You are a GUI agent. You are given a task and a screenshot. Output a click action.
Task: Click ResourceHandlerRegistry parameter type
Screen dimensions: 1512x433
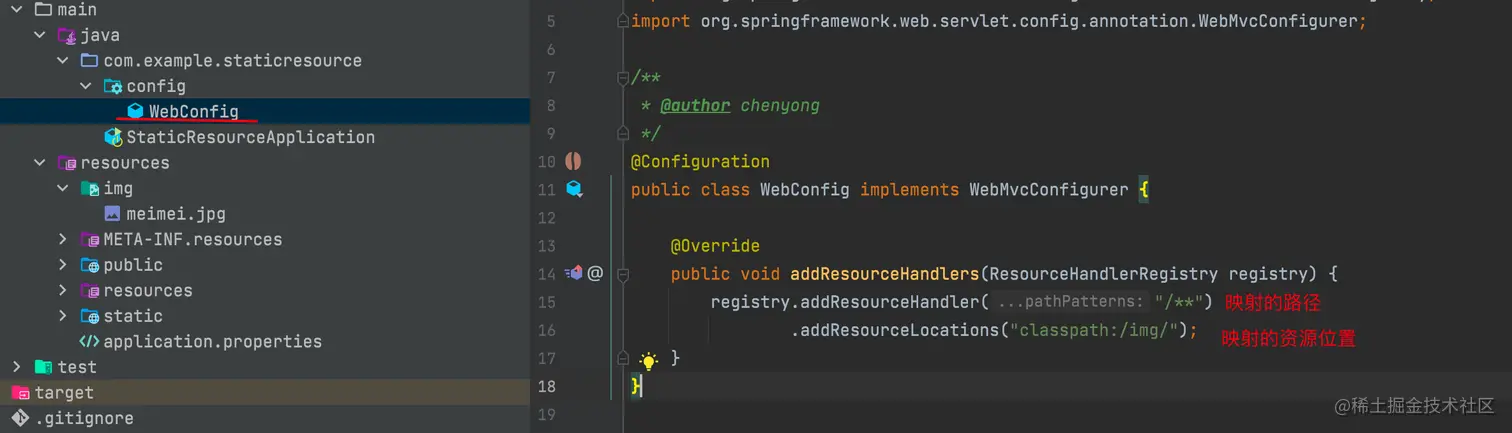pyautogui.click(x=1103, y=273)
